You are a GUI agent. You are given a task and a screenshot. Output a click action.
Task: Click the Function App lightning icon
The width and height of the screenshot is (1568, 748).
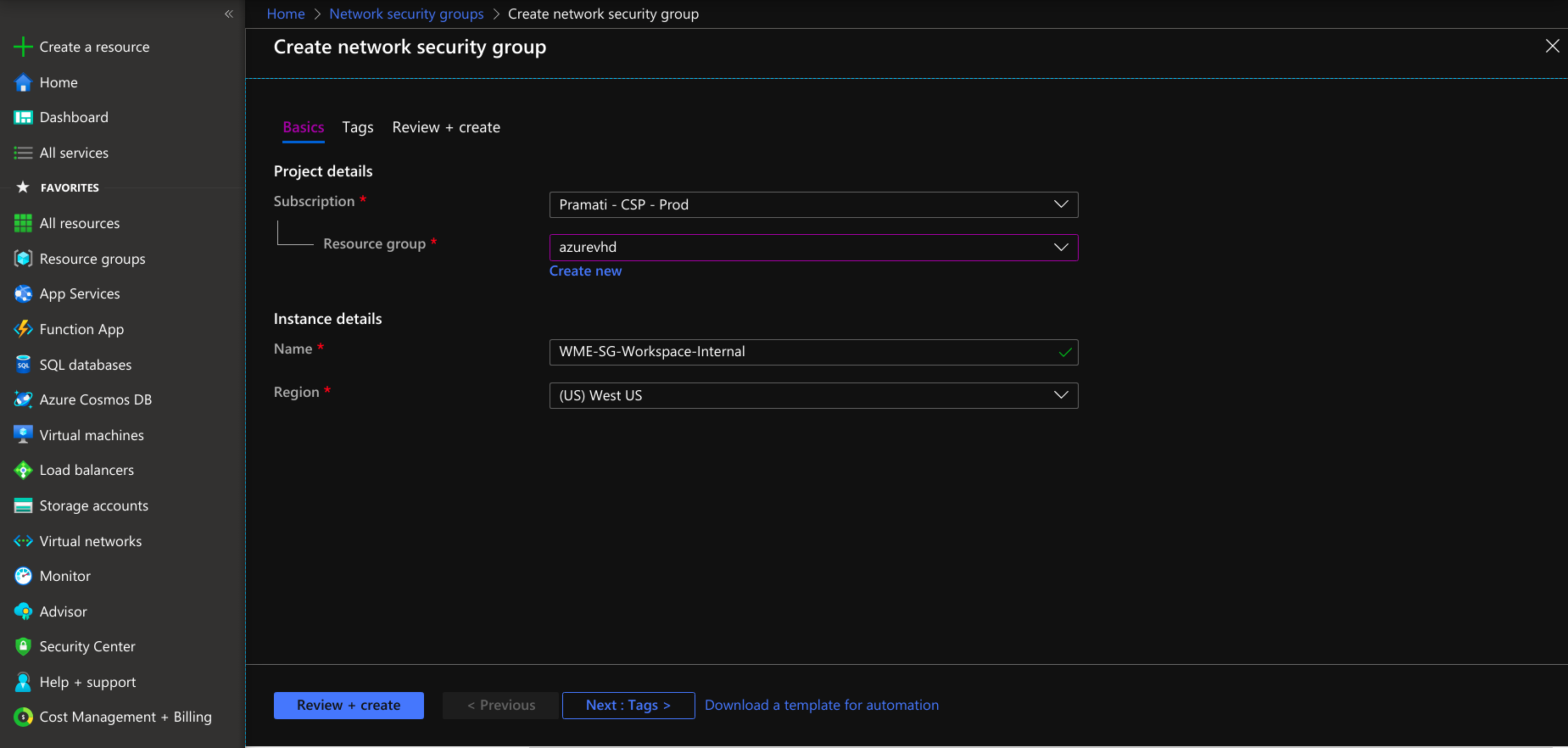[x=23, y=329]
